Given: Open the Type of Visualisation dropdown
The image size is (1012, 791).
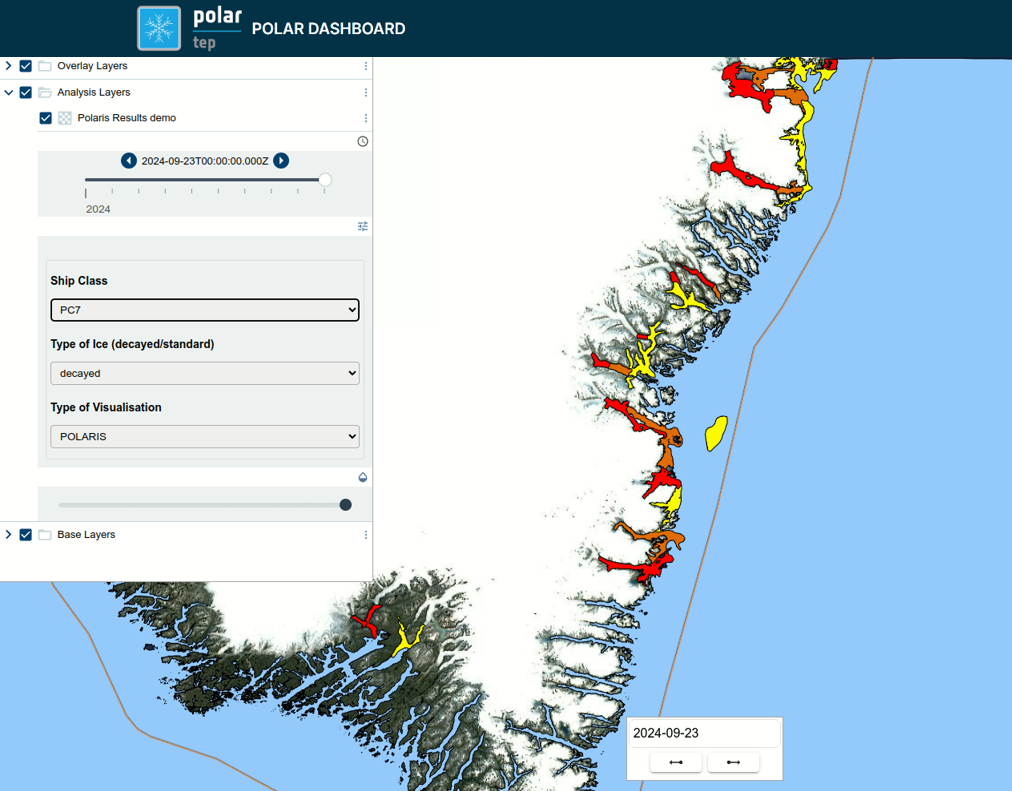Looking at the screenshot, I should tap(205, 437).
